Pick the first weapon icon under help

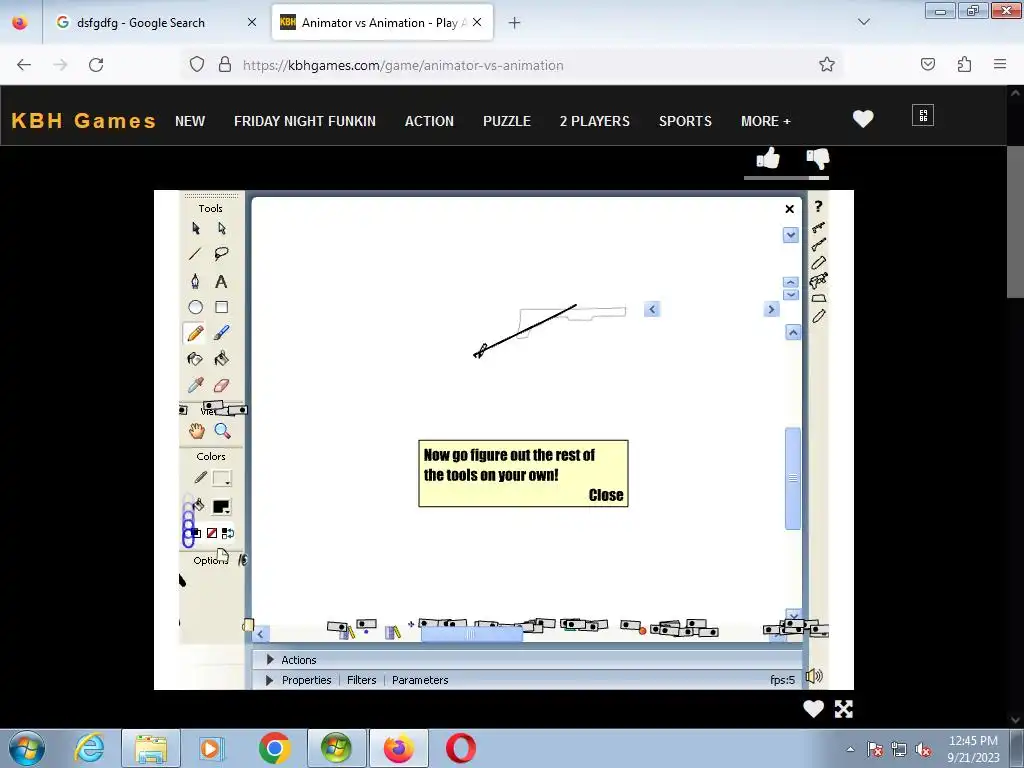[x=818, y=227]
